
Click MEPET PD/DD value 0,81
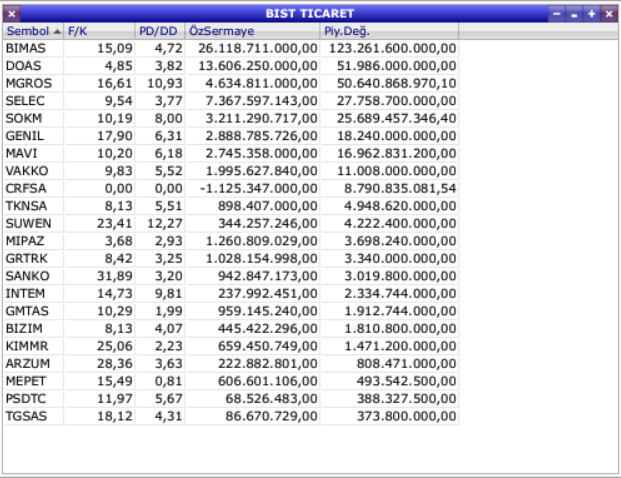(169, 381)
